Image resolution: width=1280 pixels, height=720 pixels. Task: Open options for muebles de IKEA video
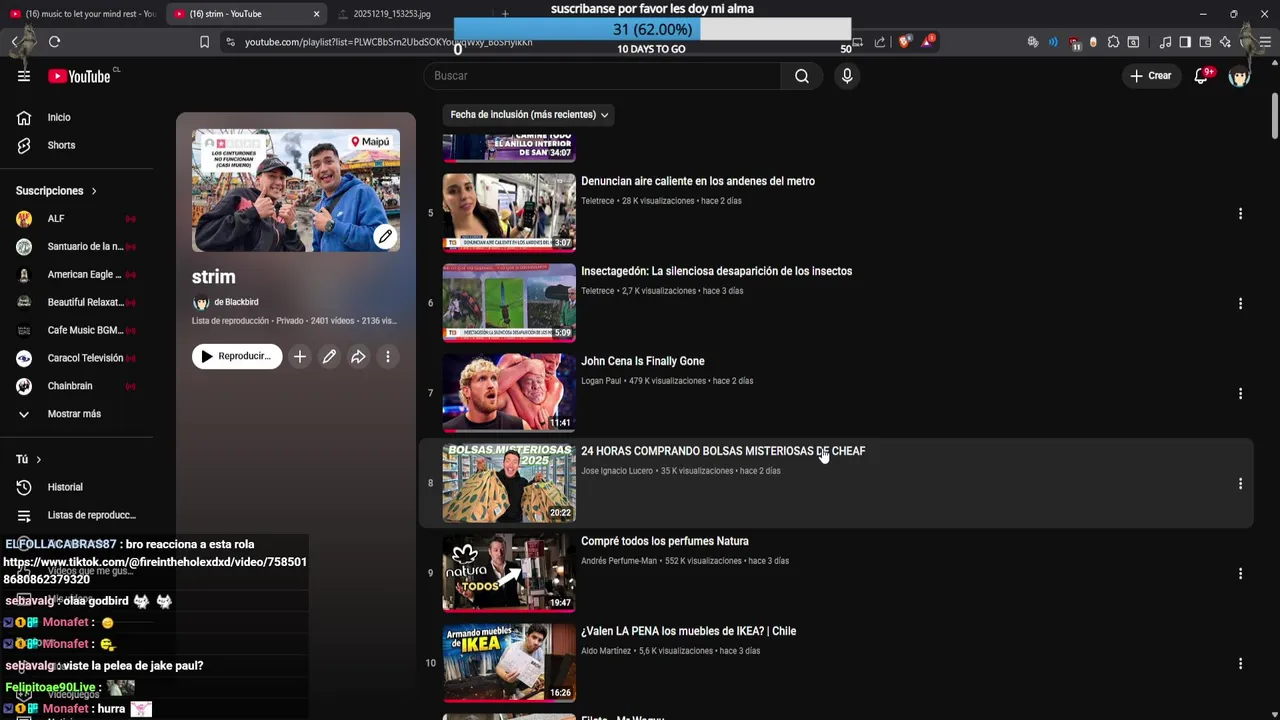point(1240,663)
